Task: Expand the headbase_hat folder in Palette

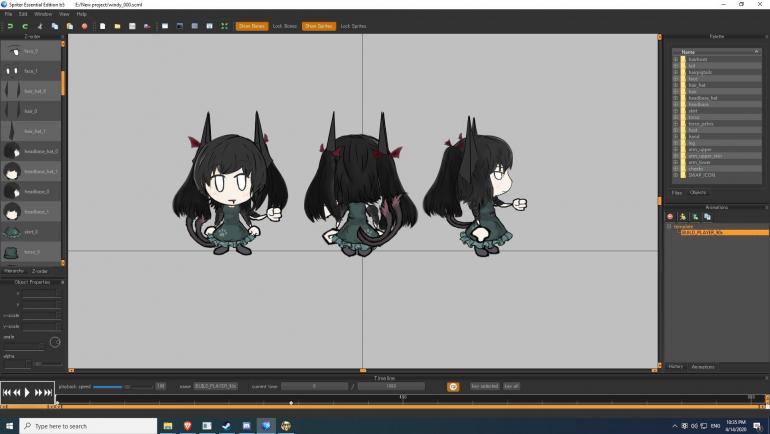Action: [676, 98]
